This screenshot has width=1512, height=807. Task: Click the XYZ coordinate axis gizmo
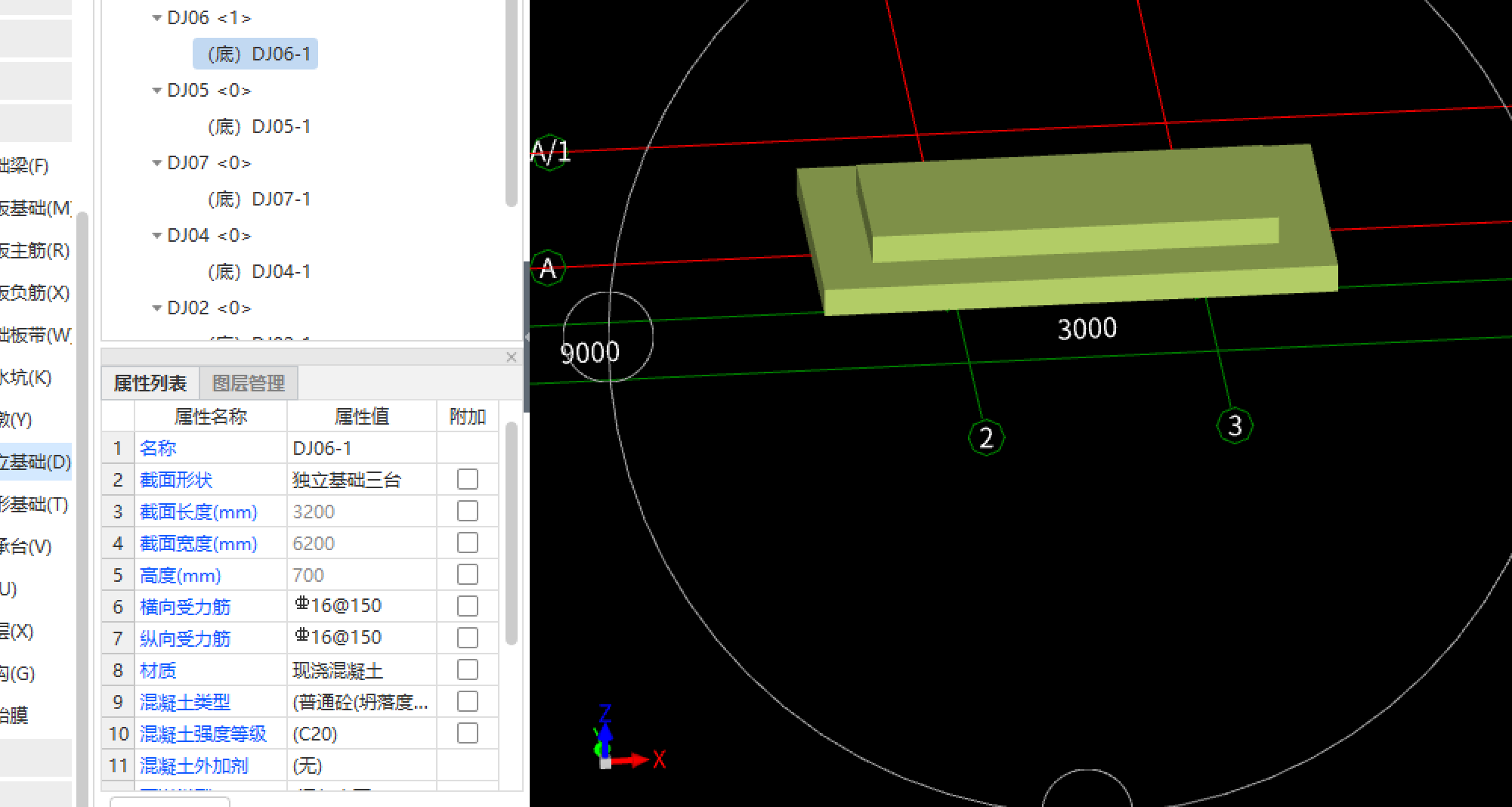(x=629, y=738)
